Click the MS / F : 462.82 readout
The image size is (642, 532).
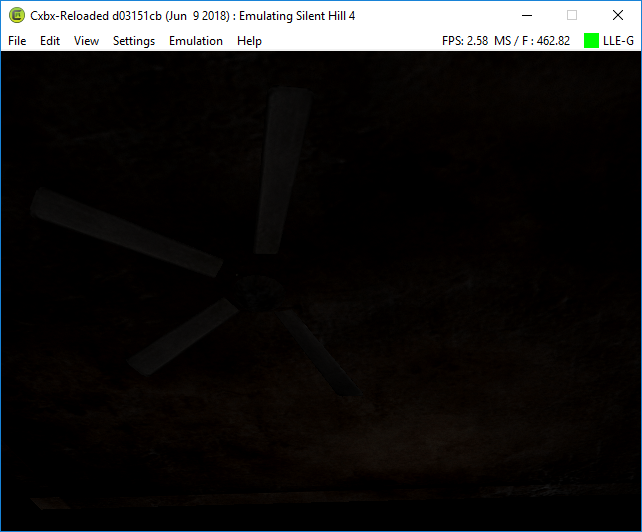tap(532, 41)
